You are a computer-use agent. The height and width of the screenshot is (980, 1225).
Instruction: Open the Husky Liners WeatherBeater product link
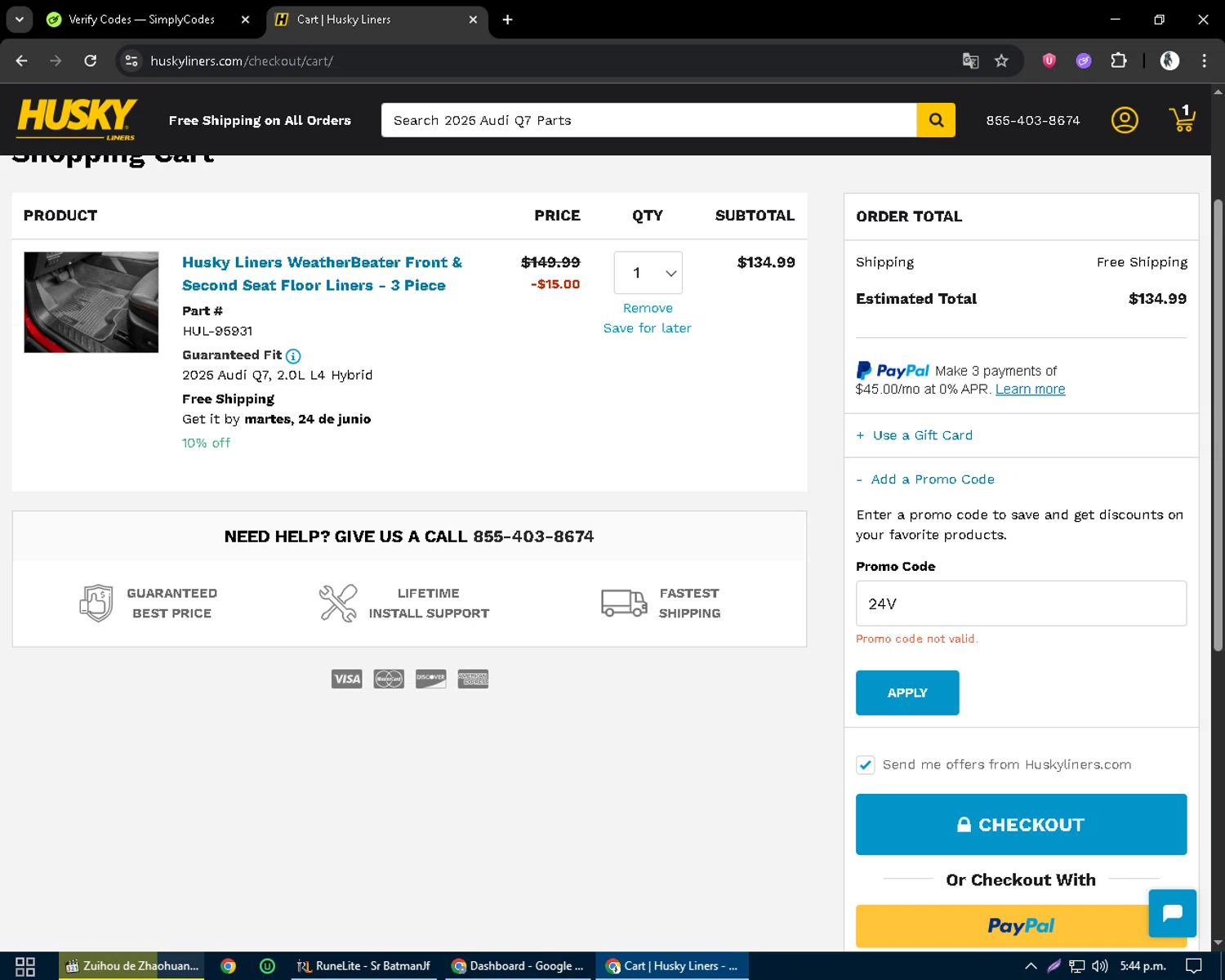point(322,274)
